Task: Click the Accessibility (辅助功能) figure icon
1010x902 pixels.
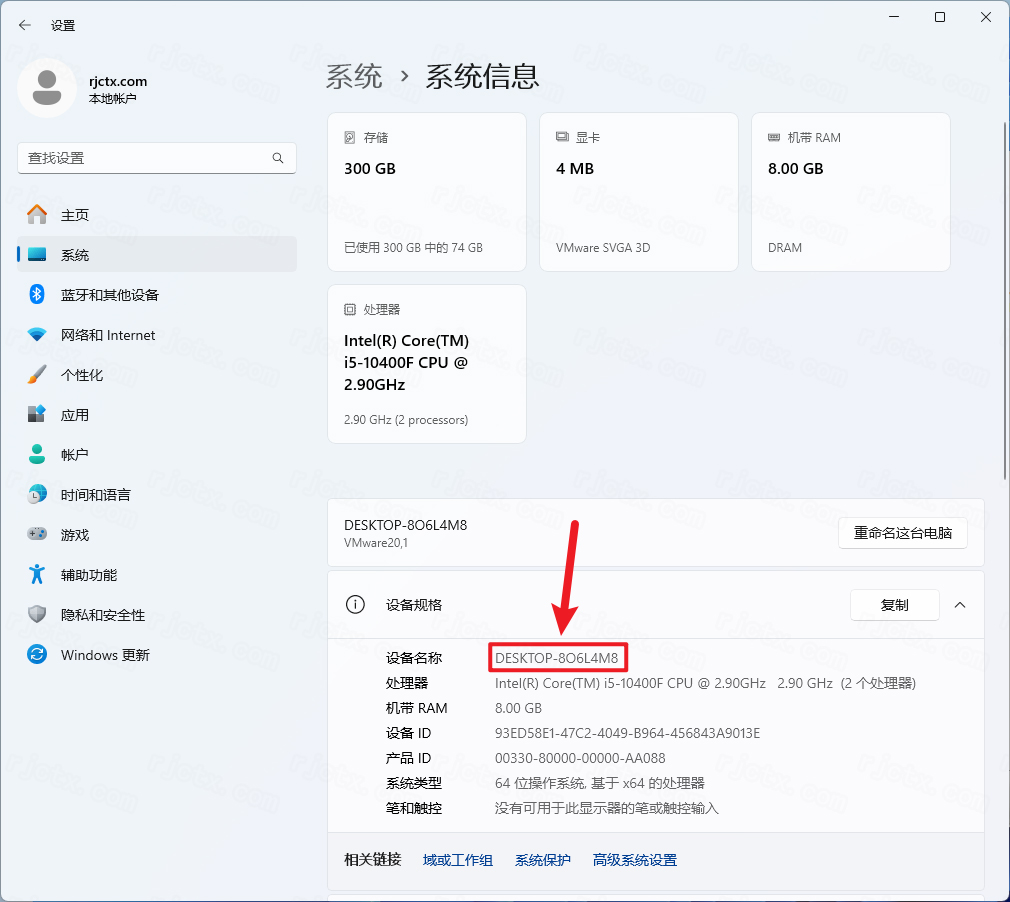Action: coord(37,574)
